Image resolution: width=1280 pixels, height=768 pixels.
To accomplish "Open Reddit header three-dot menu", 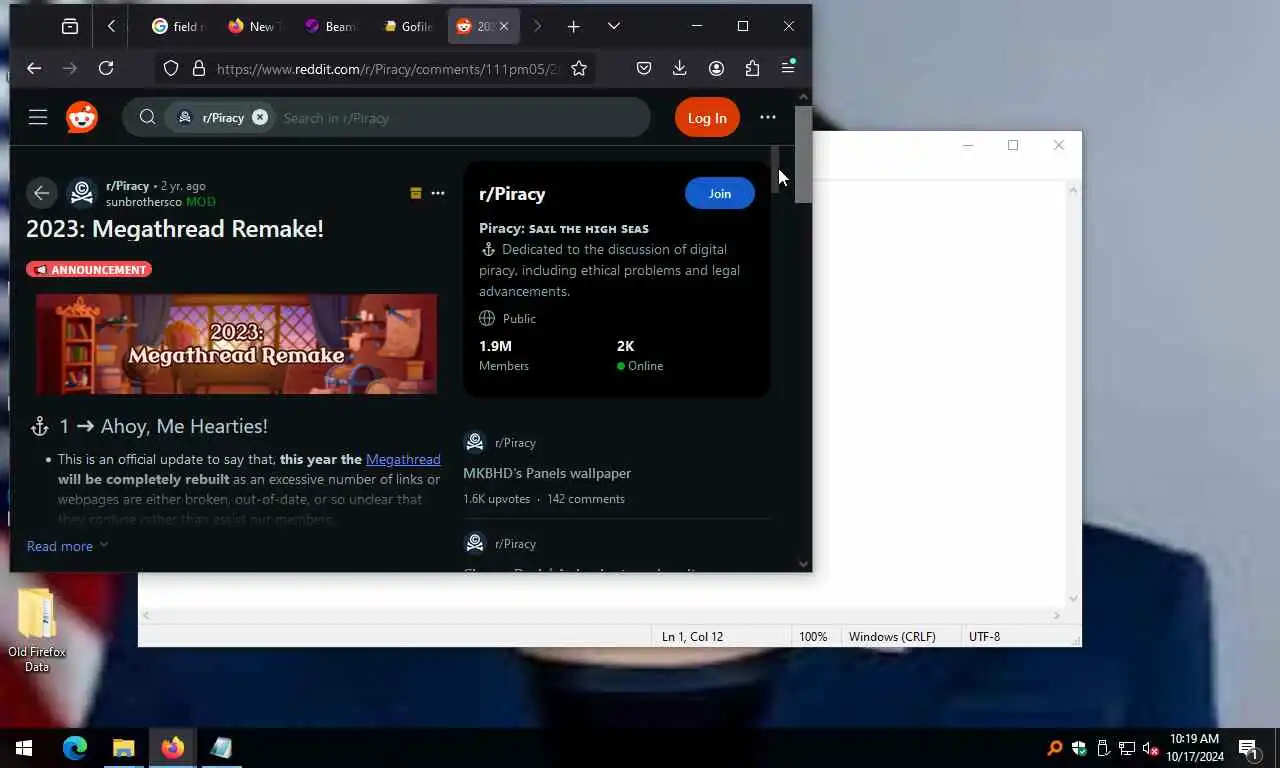I will click(x=768, y=118).
